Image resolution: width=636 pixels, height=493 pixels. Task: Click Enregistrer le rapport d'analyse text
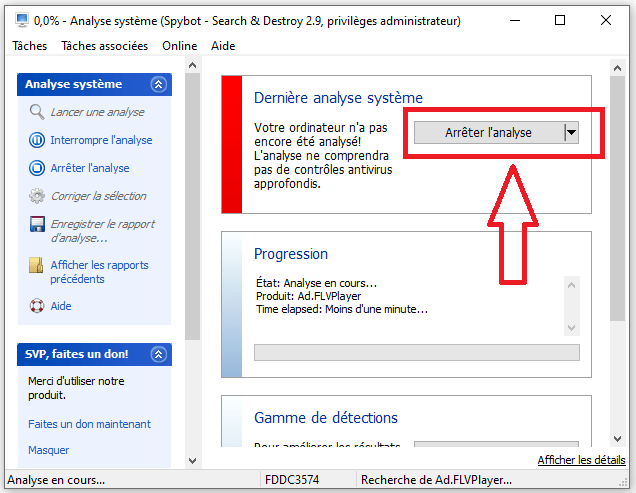pos(103,230)
